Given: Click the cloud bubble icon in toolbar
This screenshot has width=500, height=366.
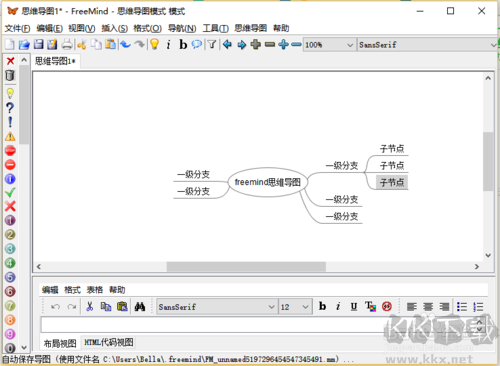Looking at the screenshot, I should tap(197, 44).
